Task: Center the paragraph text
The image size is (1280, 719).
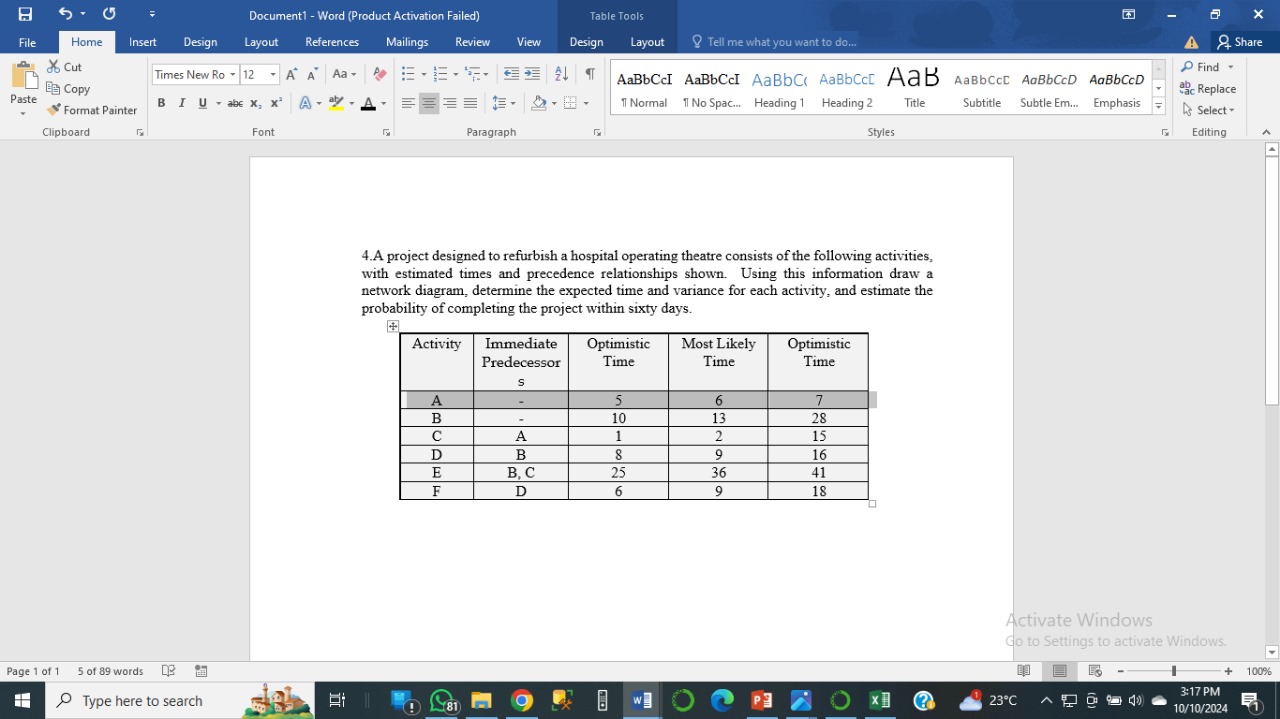Action: pos(429,103)
